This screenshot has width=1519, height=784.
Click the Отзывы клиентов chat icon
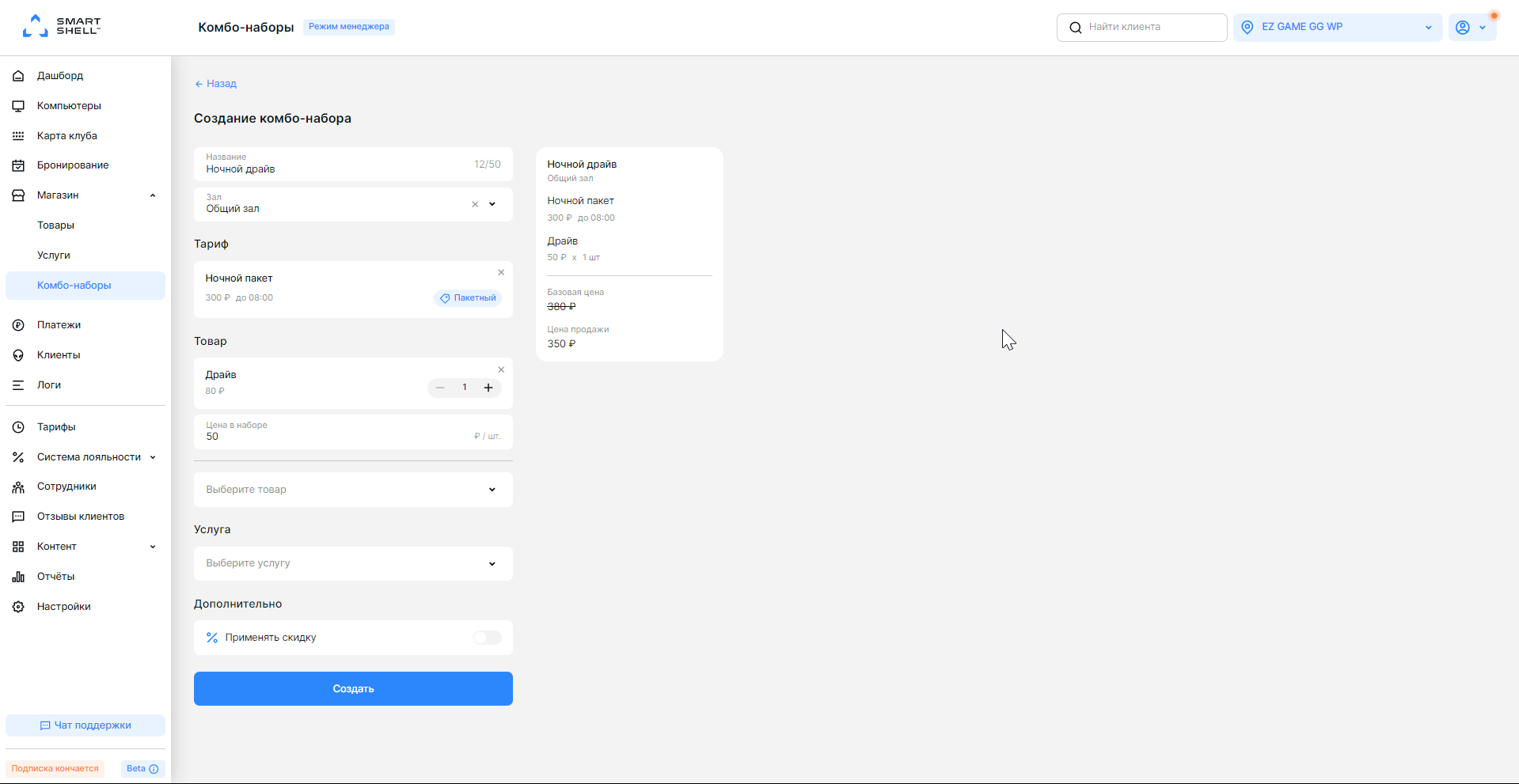[18, 517]
